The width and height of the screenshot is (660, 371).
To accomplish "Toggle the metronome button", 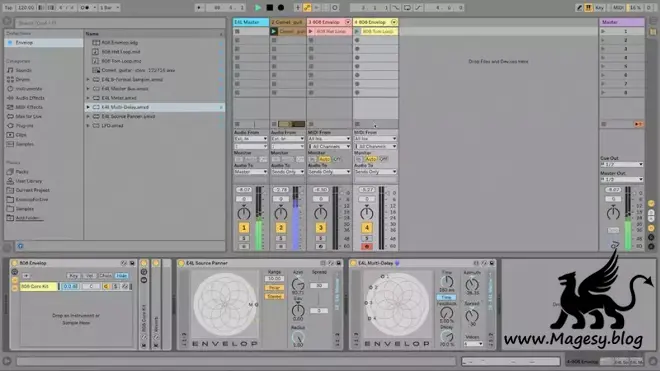I will [85, 8].
